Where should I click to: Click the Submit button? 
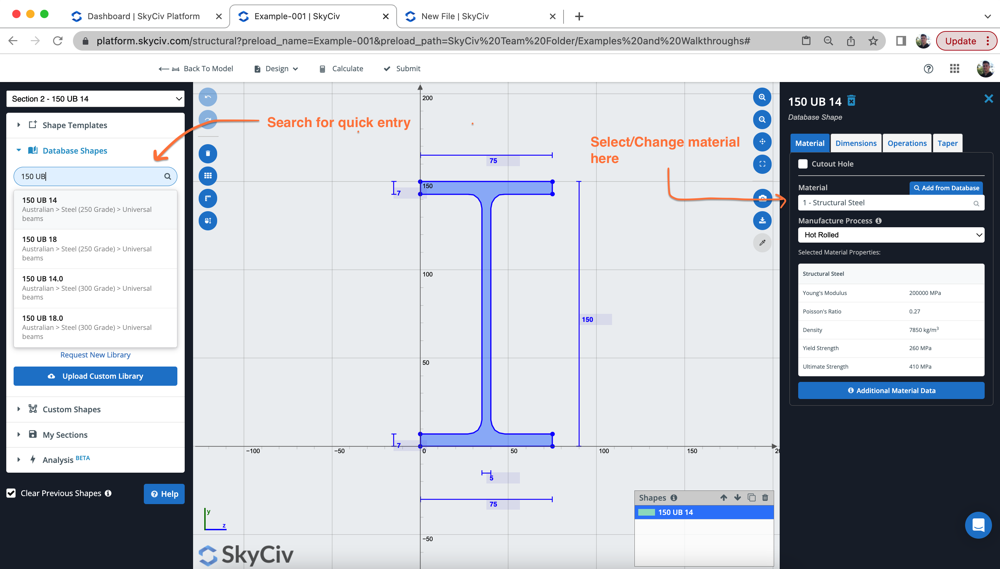402,69
